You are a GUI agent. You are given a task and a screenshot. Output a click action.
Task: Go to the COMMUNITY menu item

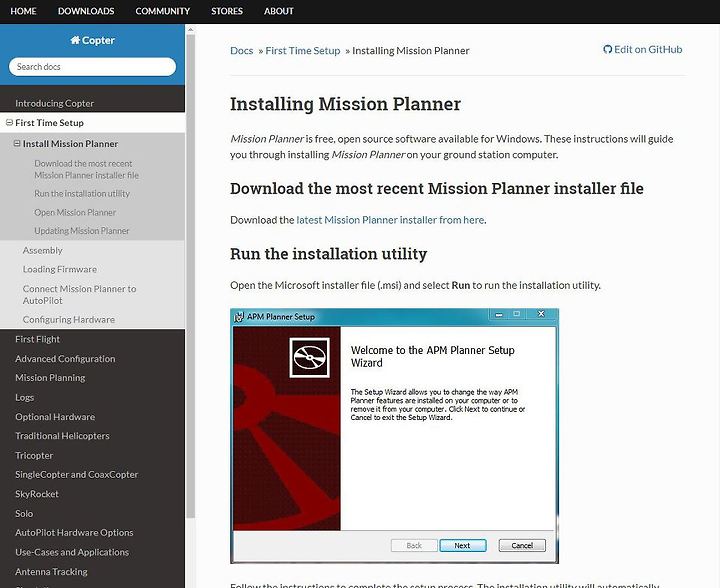point(163,11)
